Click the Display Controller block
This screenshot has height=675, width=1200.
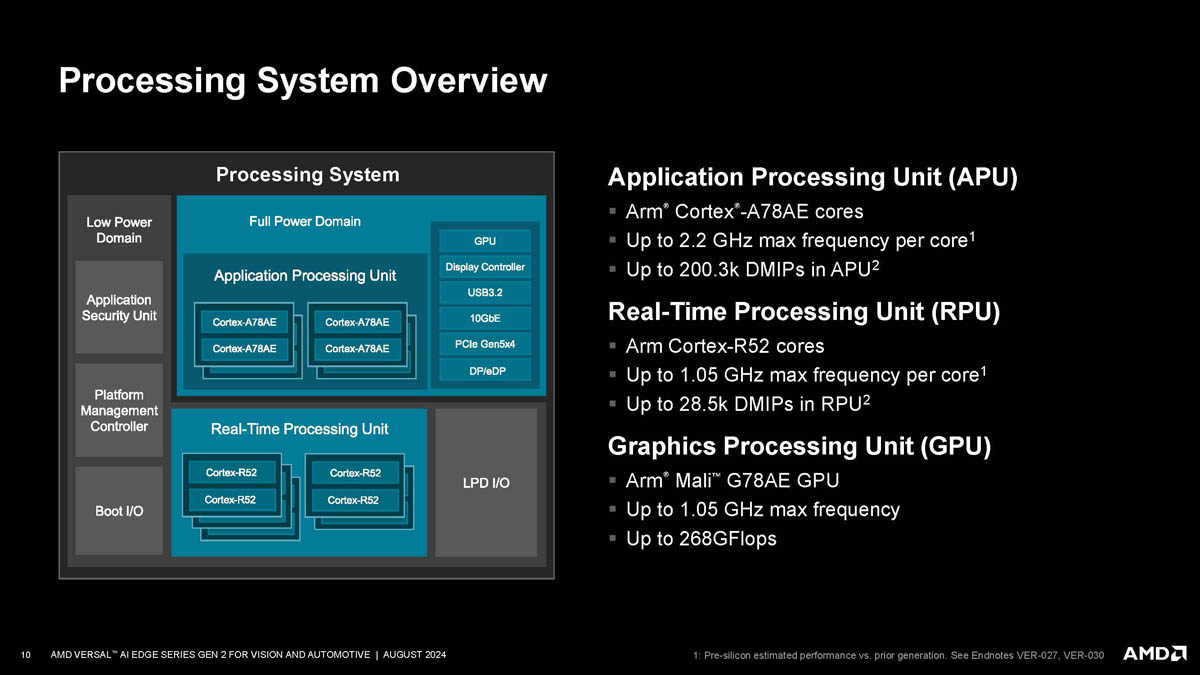[485, 267]
